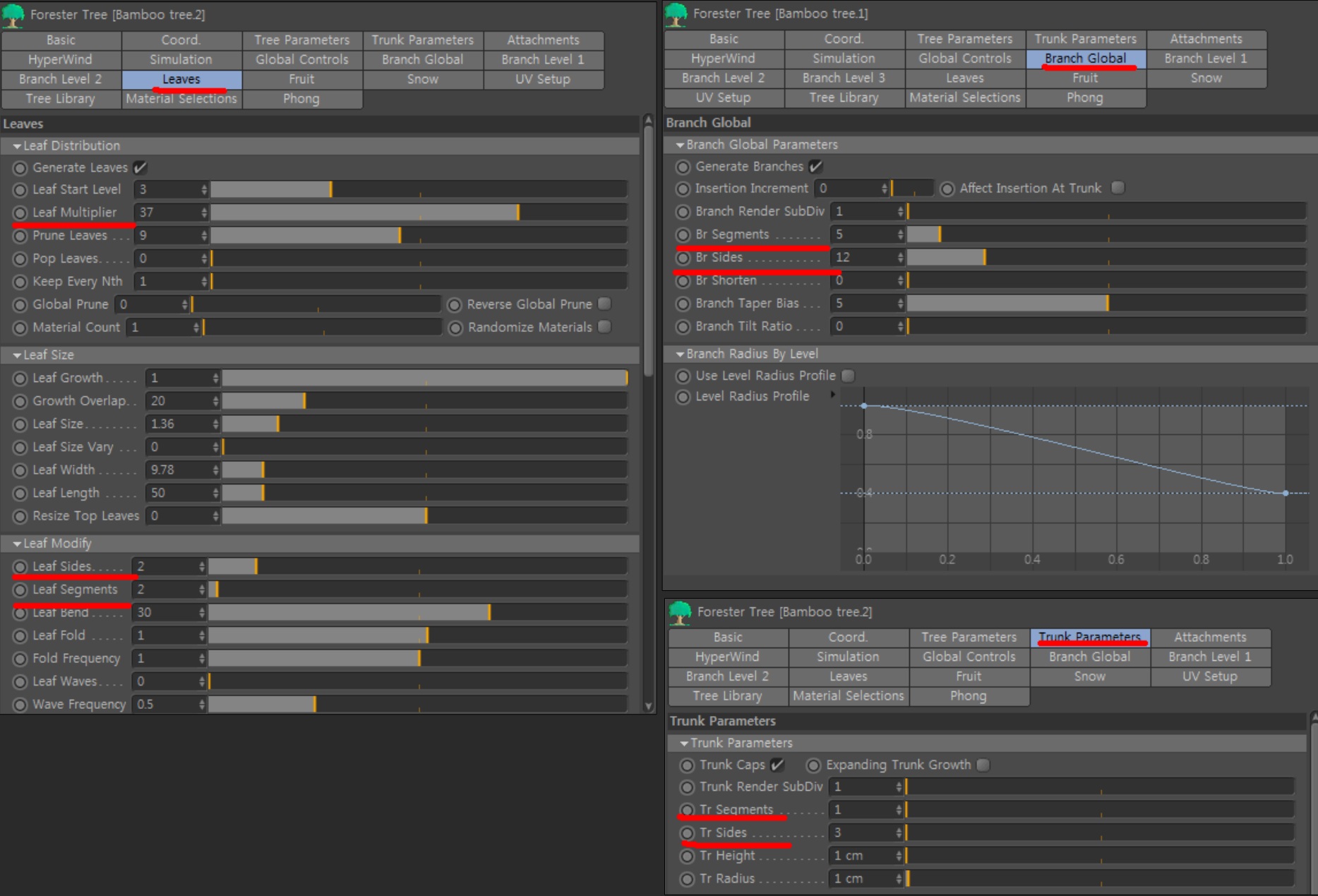
Task: Click the animation dot beside Tr Segments
Action: point(687,810)
